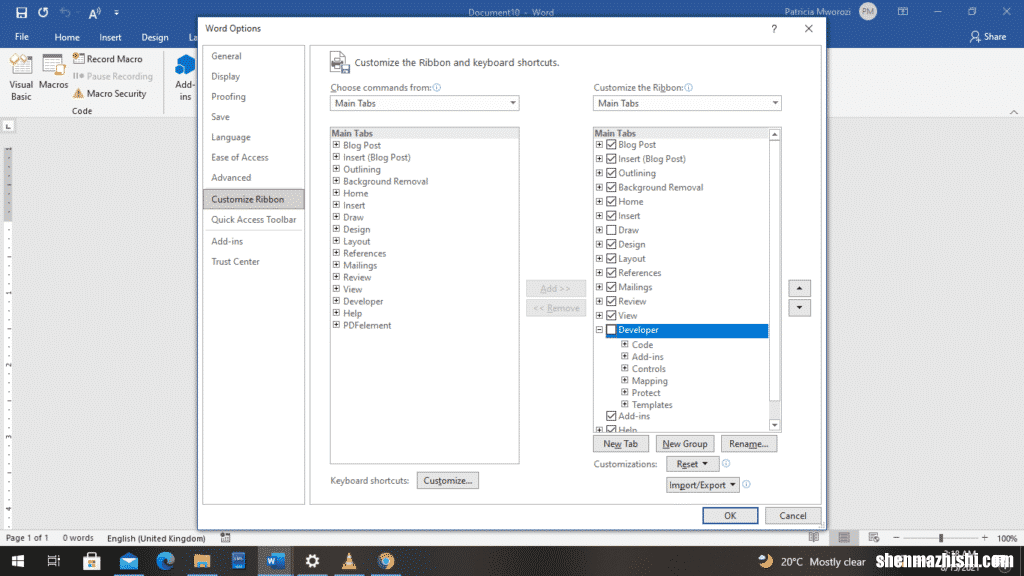This screenshot has height=576, width=1024.
Task: Click the Save icon in Quick Access Toolbar
Action: tap(21, 12)
